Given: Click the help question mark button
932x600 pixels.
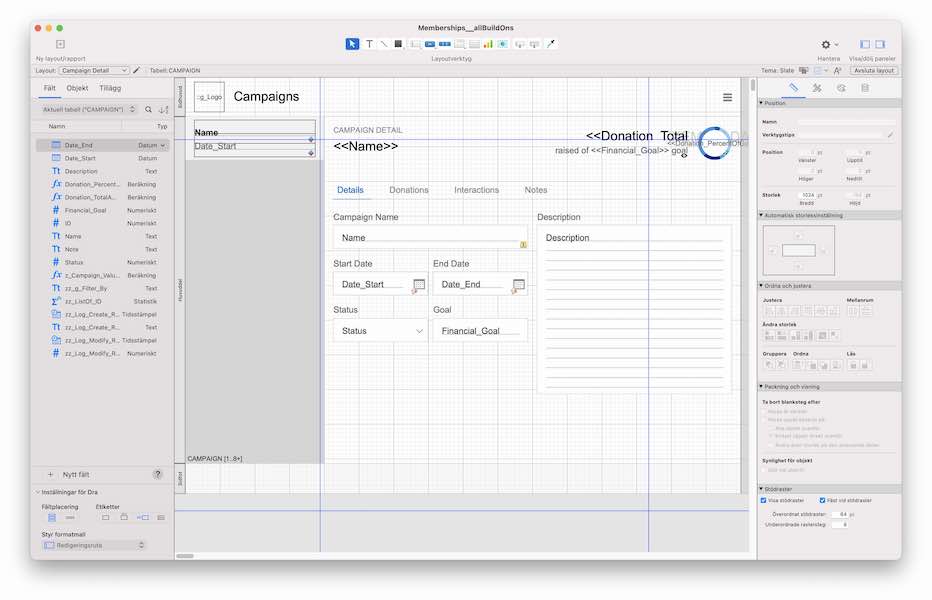Looking at the screenshot, I should coord(157,474).
